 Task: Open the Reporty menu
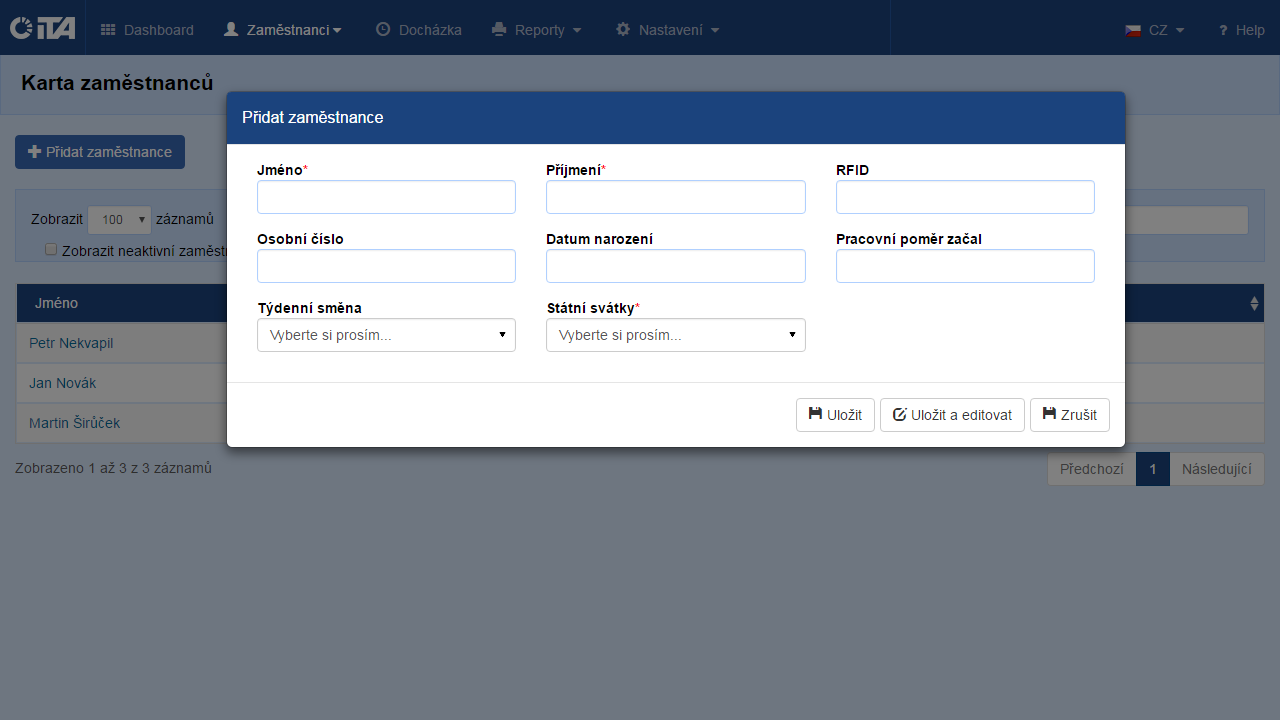pos(537,30)
